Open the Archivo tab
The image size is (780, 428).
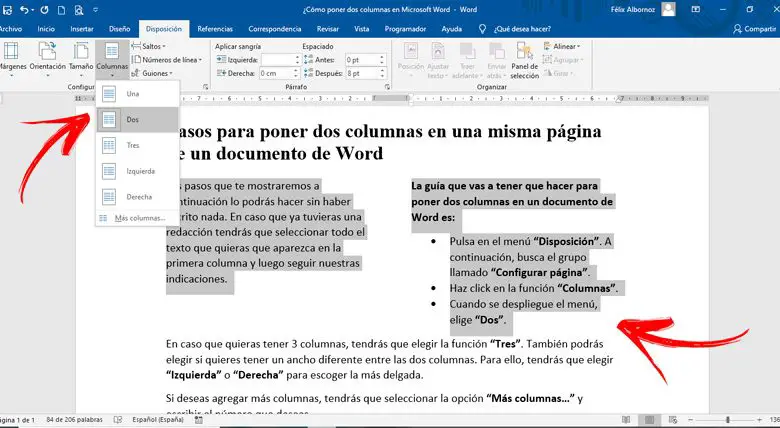pyautogui.click(x=10, y=29)
